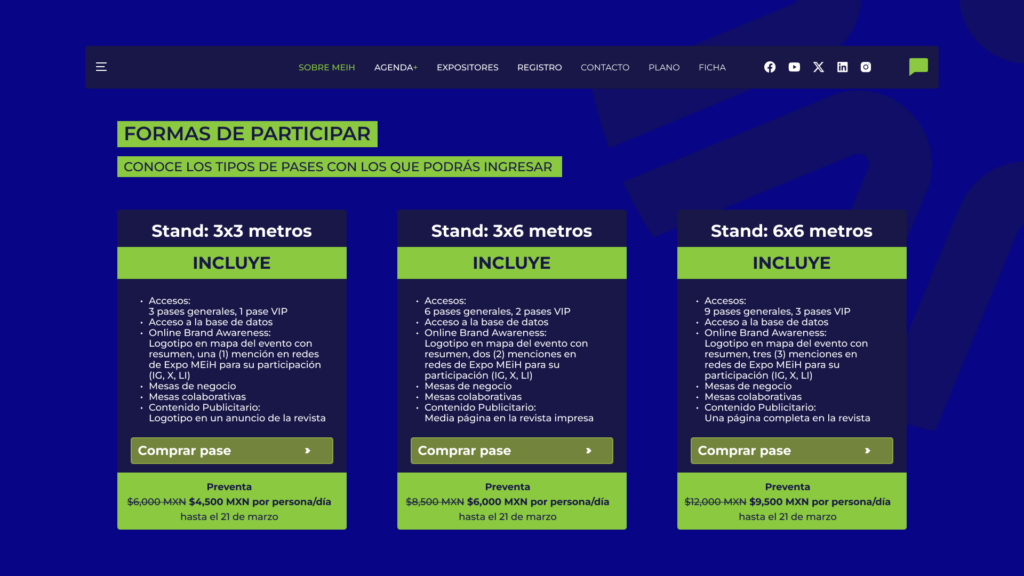Image resolution: width=1024 pixels, height=576 pixels.
Task: Open the green chat bubble icon
Action: tap(918, 67)
